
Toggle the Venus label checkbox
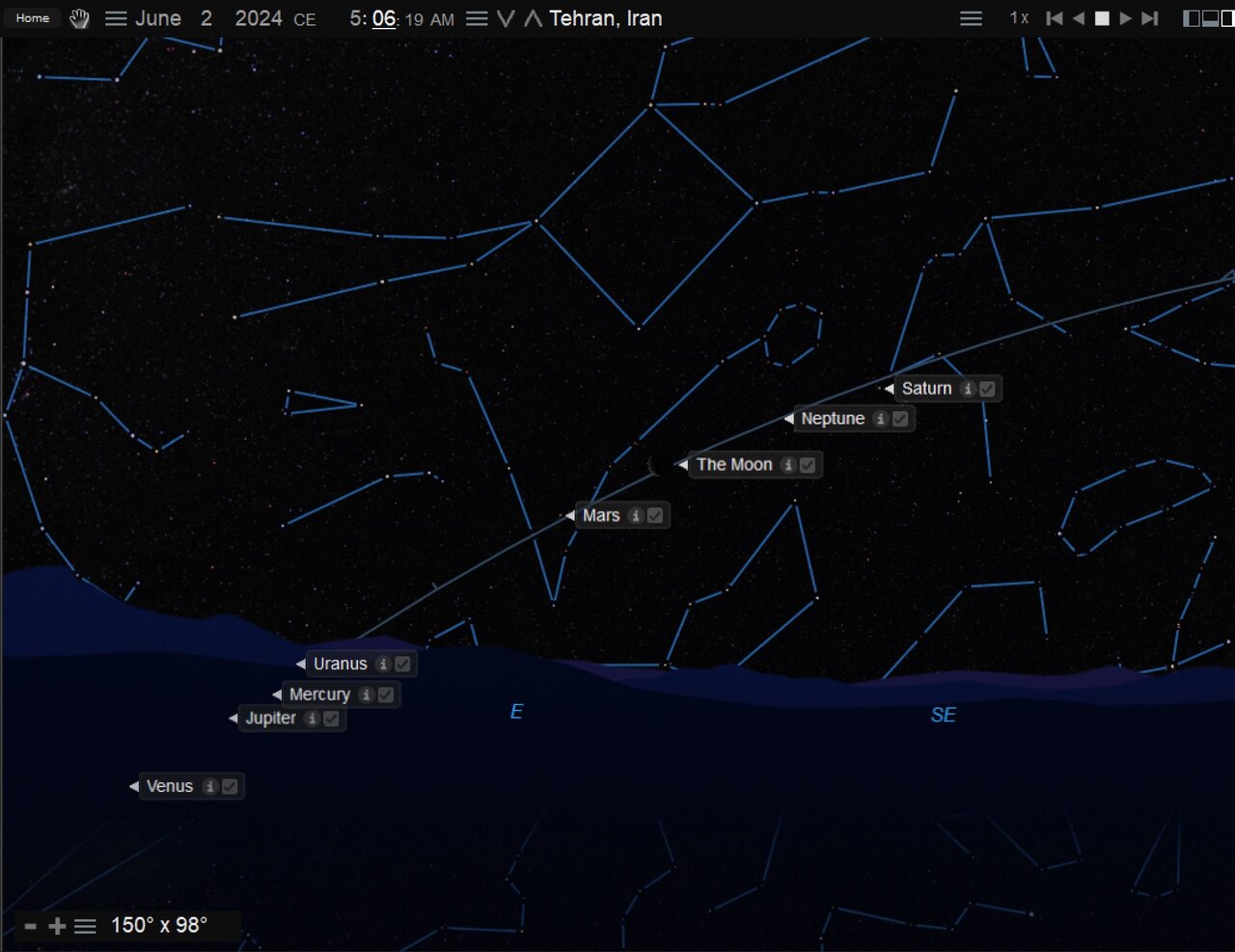pyautogui.click(x=230, y=786)
